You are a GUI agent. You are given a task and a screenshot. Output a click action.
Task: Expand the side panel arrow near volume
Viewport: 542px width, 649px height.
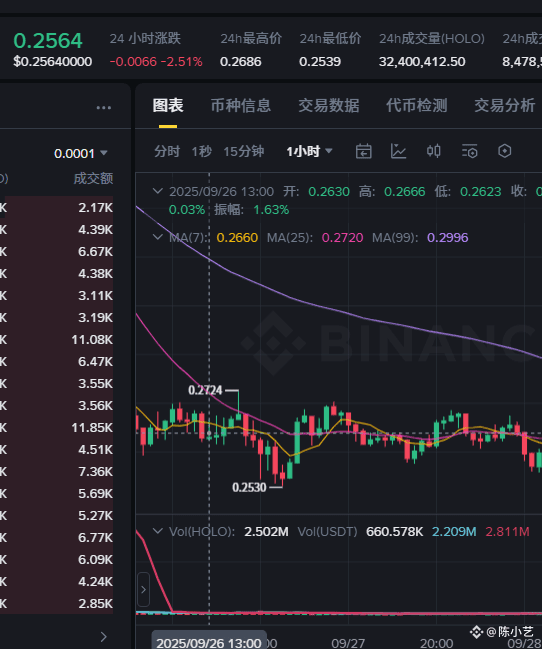pyautogui.click(x=143, y=589)
